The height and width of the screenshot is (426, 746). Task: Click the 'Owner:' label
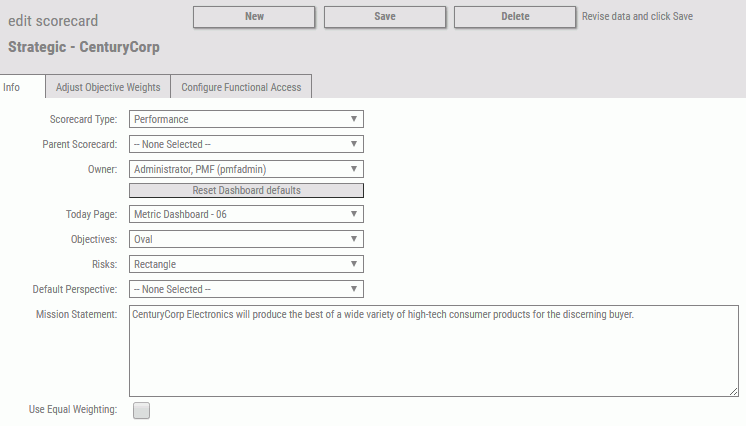pyautogui.click(x=102, y=169)
